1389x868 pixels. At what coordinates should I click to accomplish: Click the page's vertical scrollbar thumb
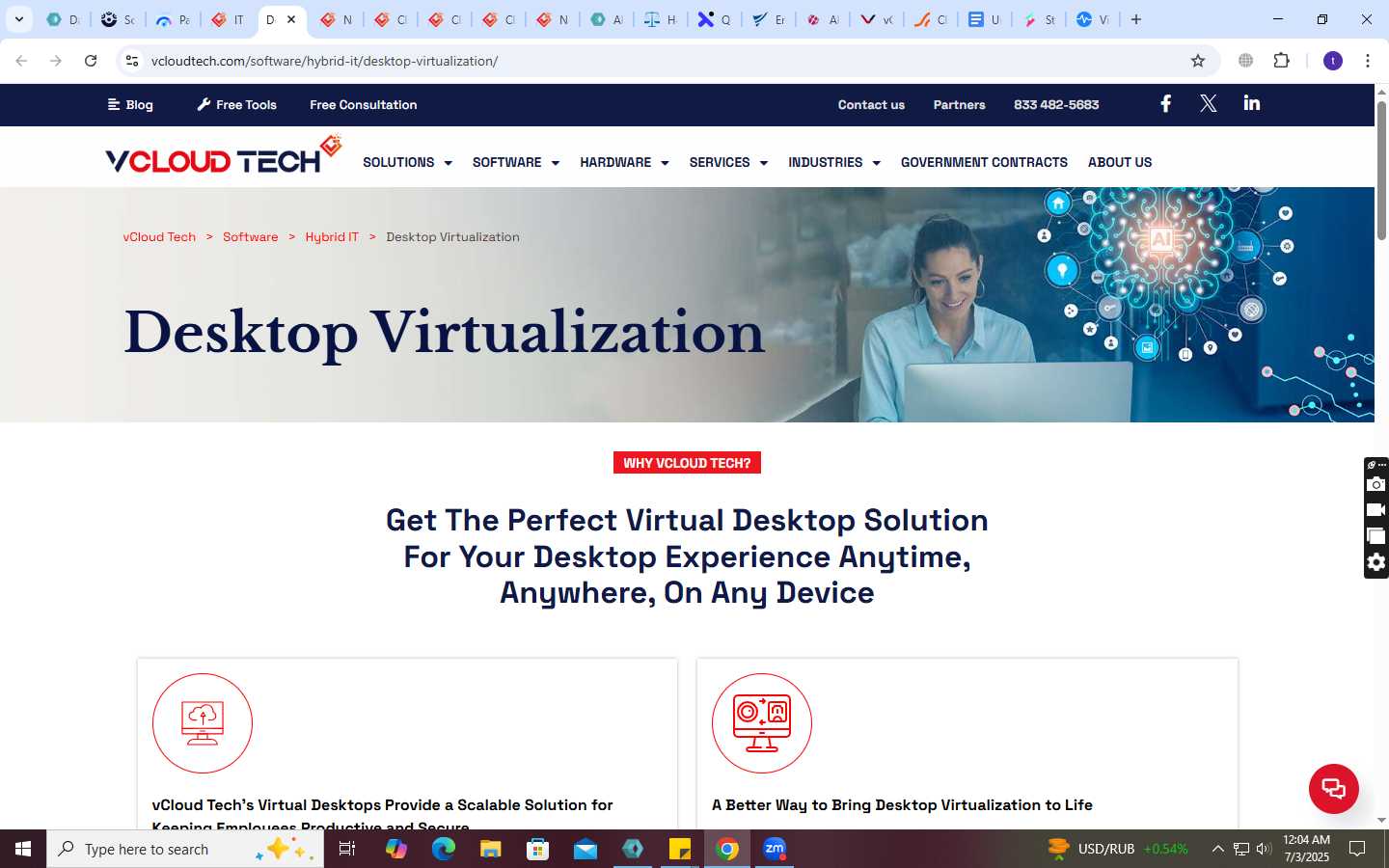(1381, 170)
